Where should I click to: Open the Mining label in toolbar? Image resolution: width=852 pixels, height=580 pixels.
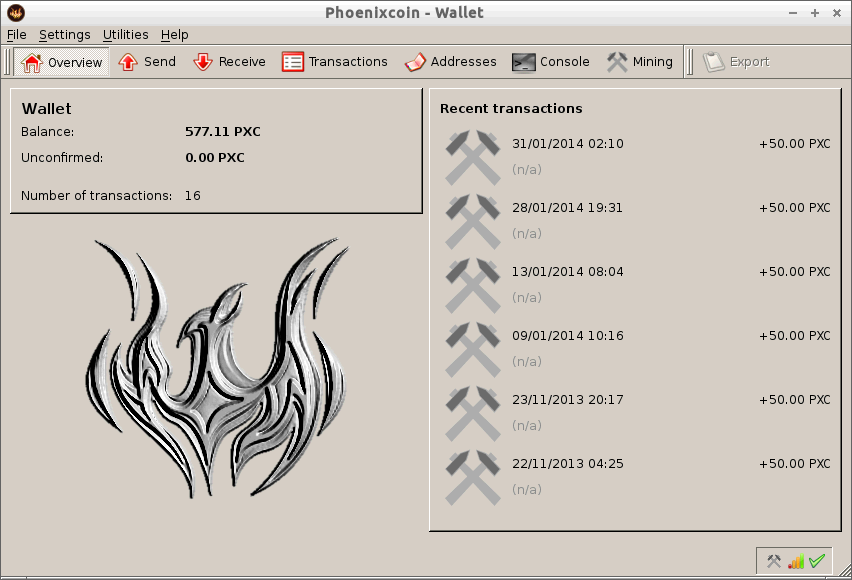click(653, 62)
